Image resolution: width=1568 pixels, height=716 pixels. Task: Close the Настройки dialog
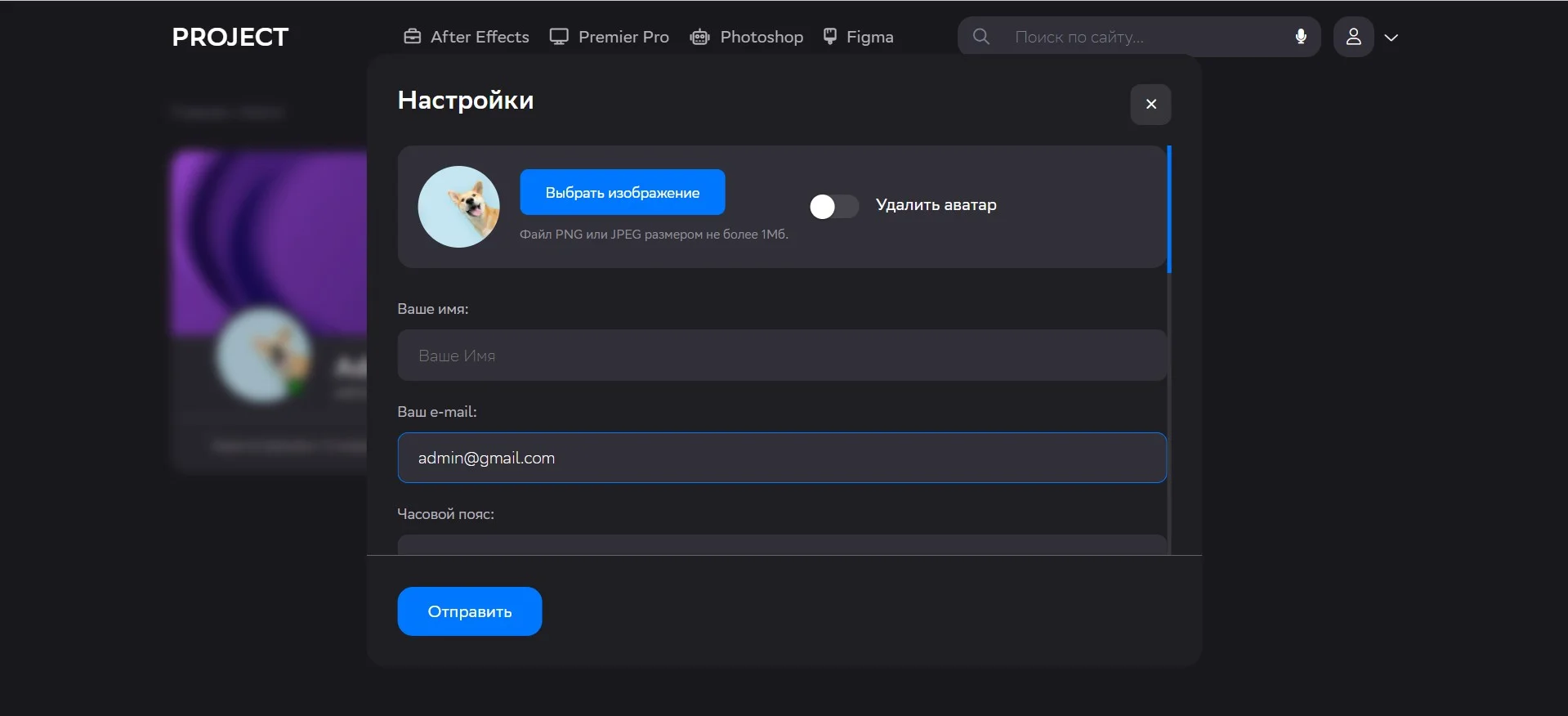click(1150, 105)
